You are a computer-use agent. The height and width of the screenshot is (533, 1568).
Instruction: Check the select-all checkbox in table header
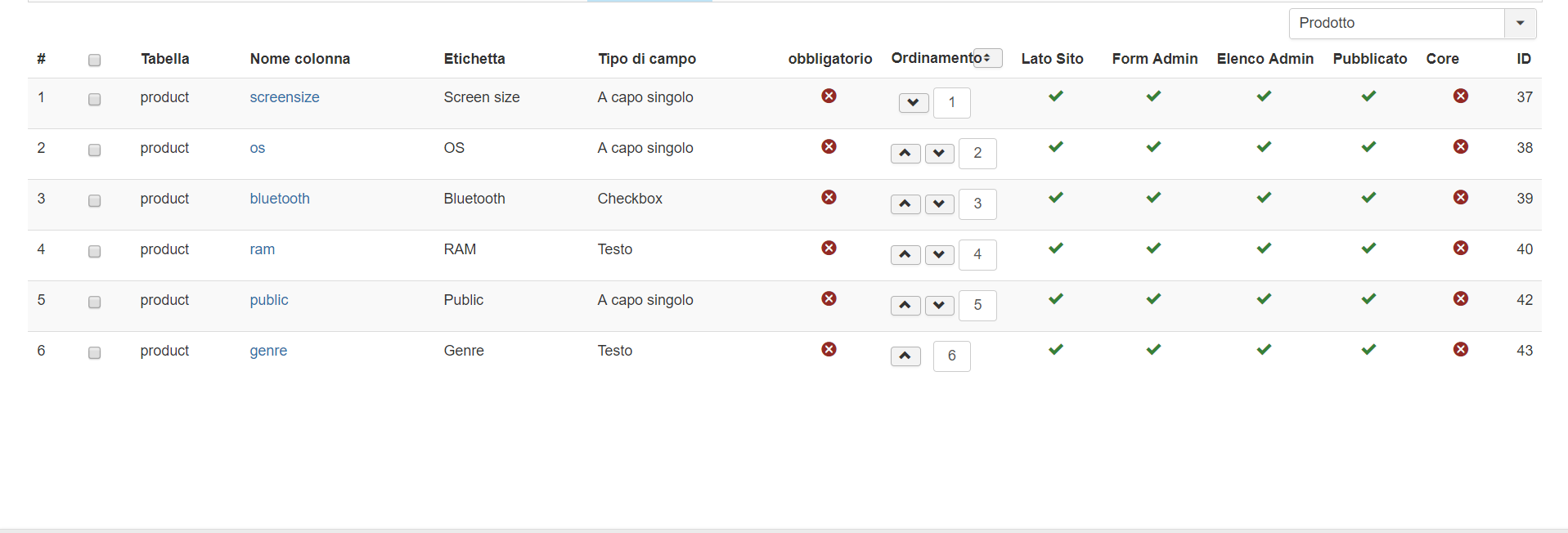click(x=94, y=60)
